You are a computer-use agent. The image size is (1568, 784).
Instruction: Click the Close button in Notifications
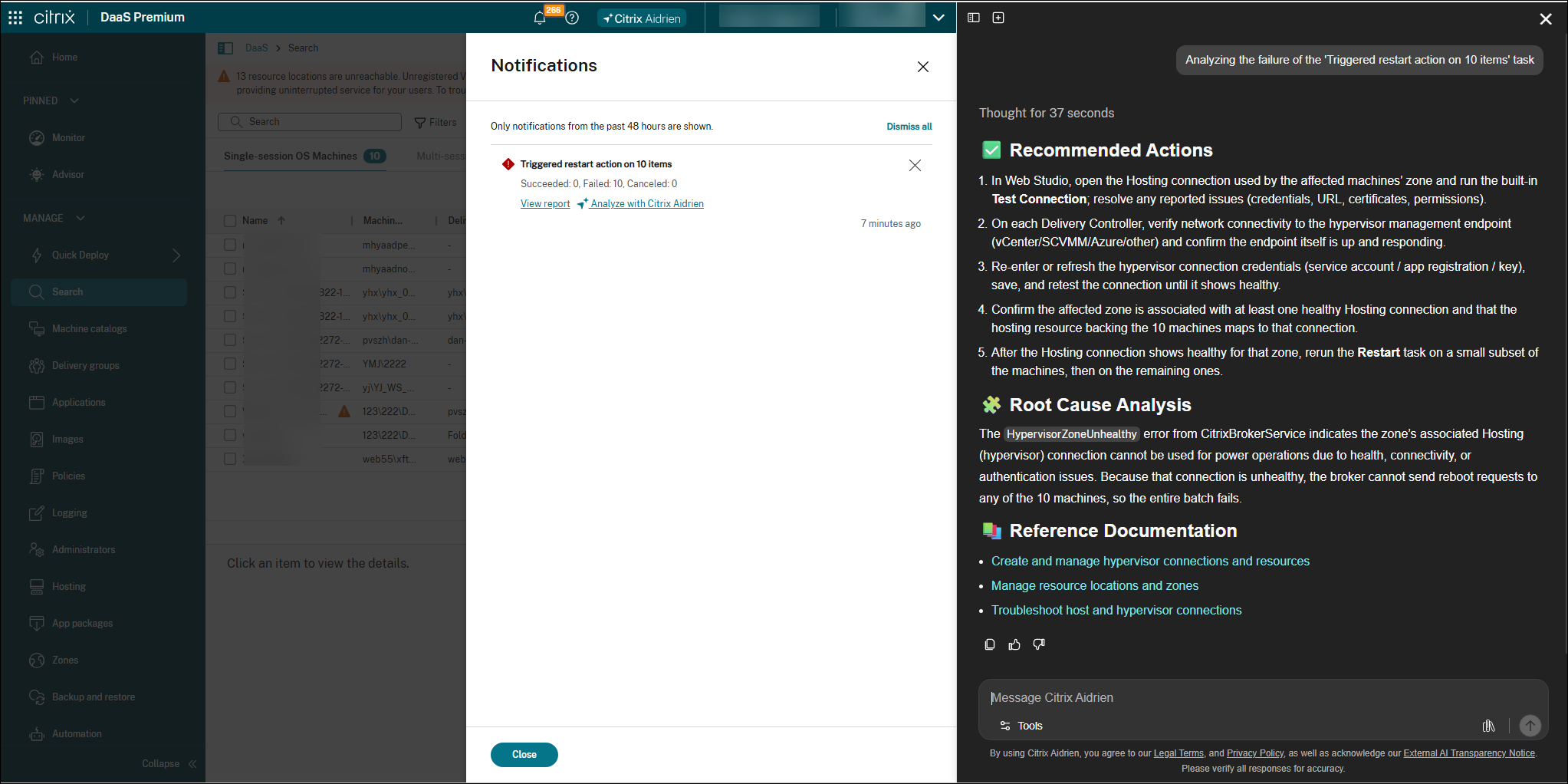[x=524, y=755]
